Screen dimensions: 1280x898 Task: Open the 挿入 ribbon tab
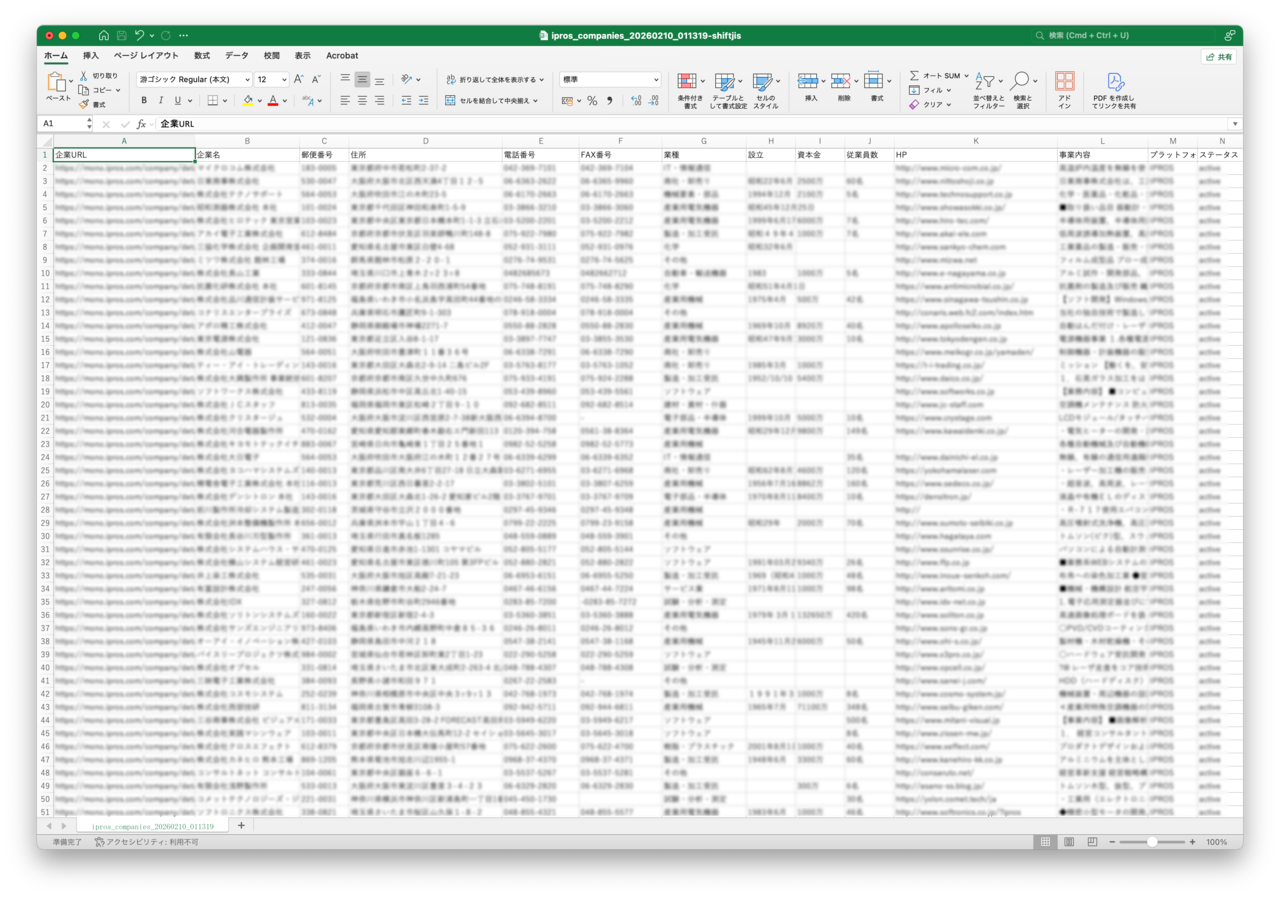(91, 56)
